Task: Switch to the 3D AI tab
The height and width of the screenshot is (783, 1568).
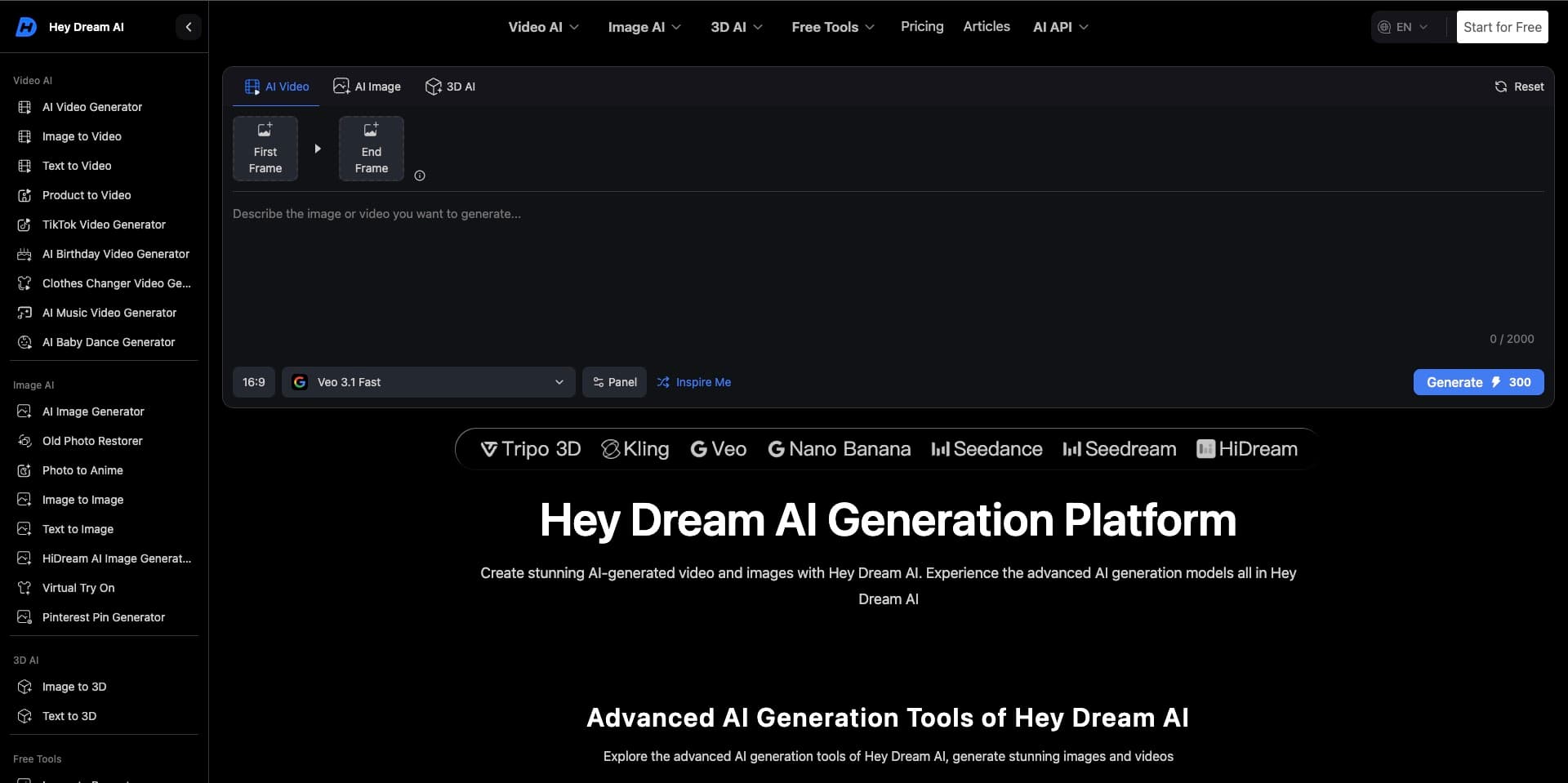Action: [x=450, y=87]
